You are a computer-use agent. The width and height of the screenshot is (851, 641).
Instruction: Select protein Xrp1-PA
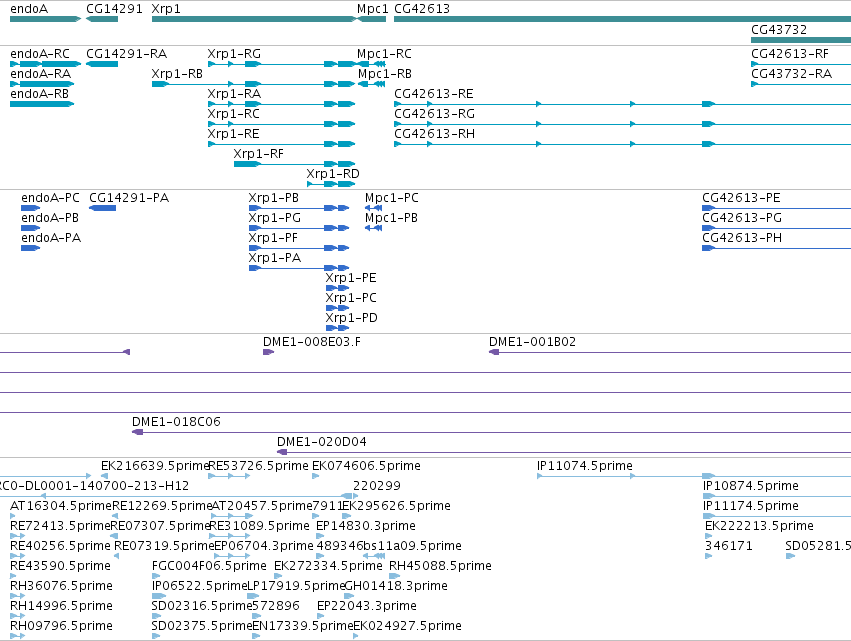299,268
